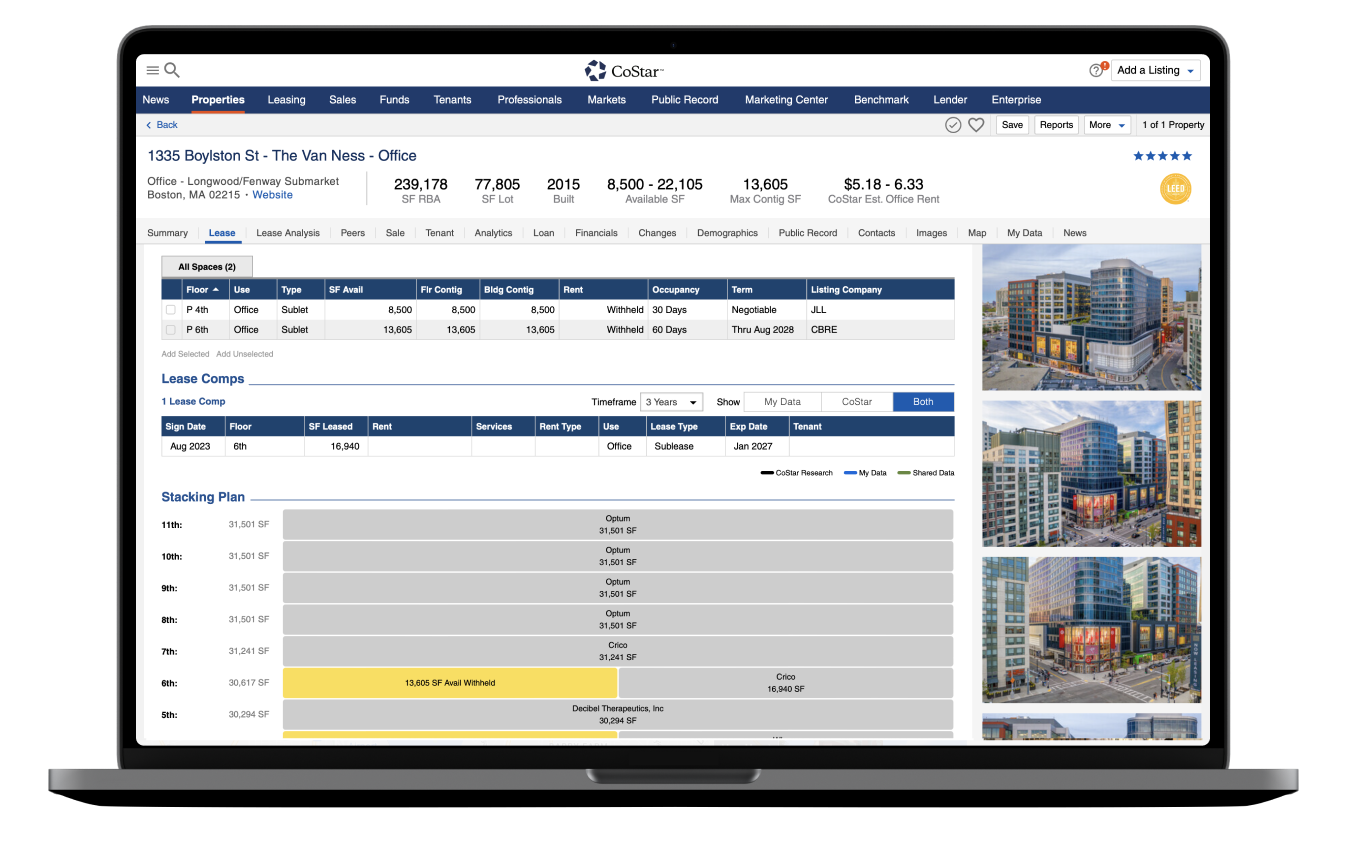The image size is (1356, 842).
Task: Click the LEED certification badge
Action: pyautogui.click(x=1175, y=189)
